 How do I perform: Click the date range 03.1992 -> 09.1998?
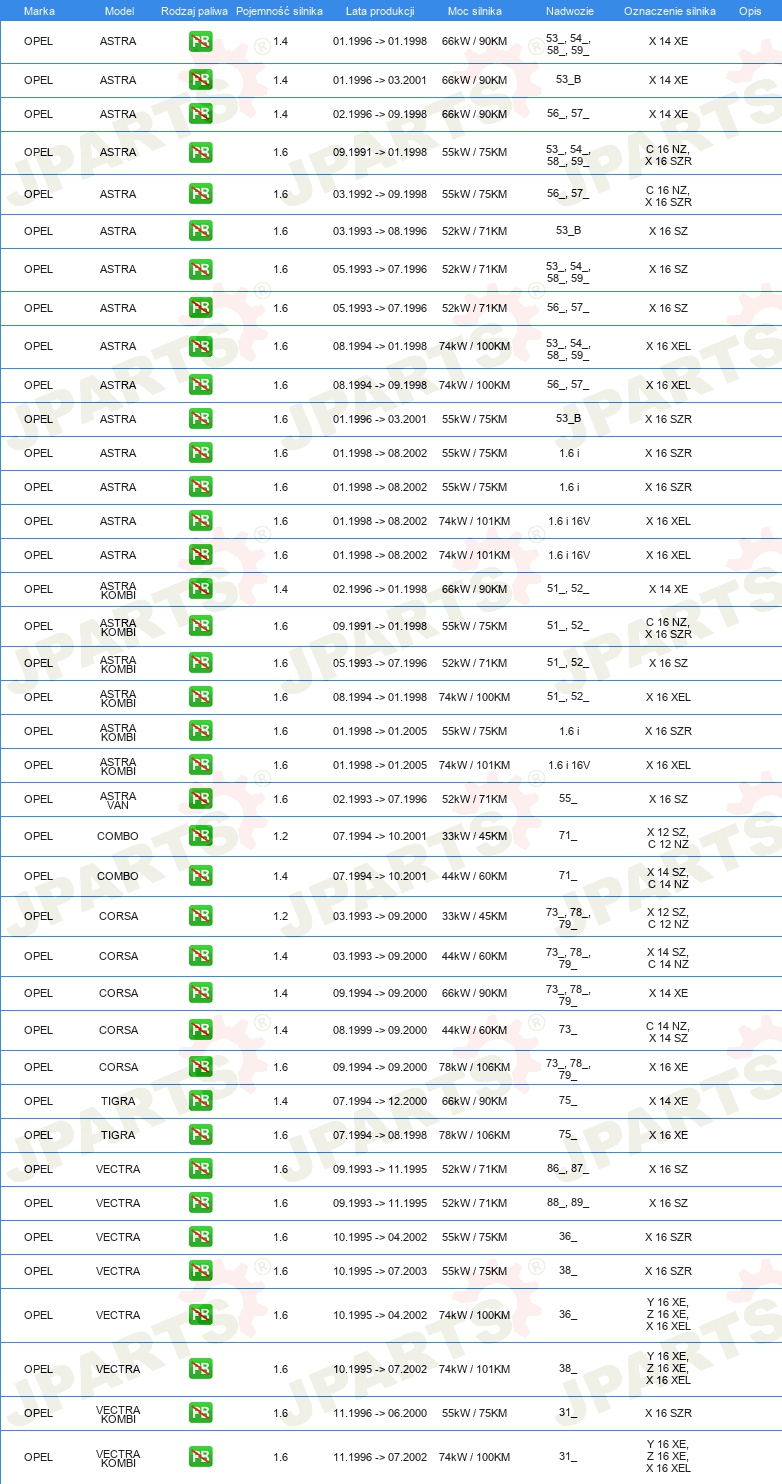click(x=380, y=194)
